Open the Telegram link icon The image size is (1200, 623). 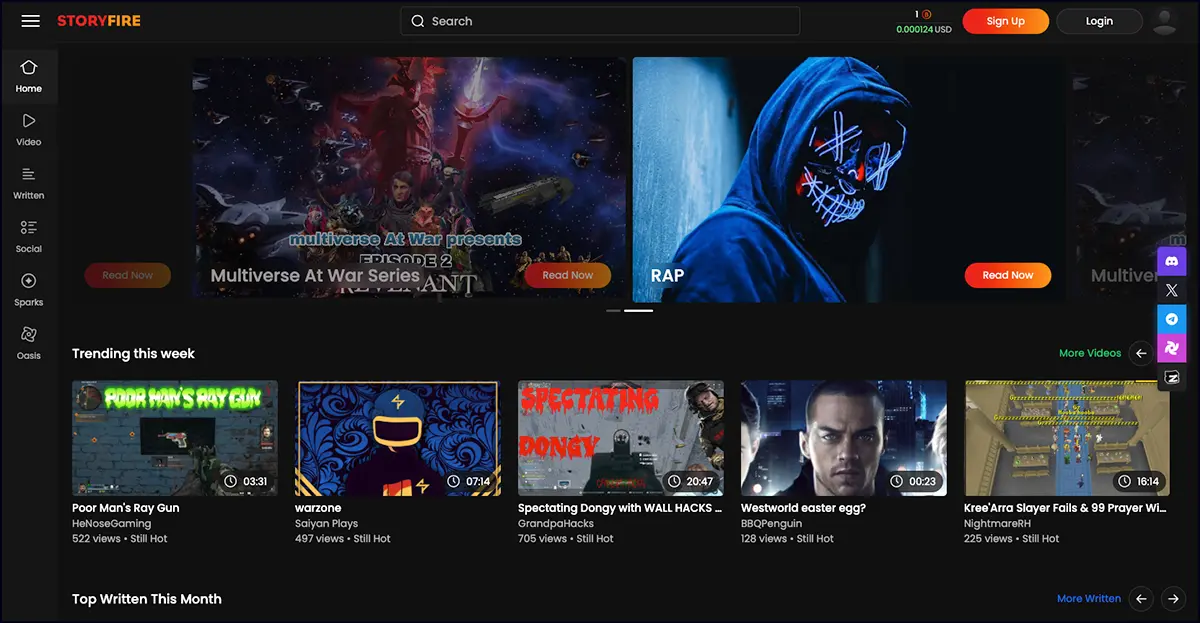1171,319
